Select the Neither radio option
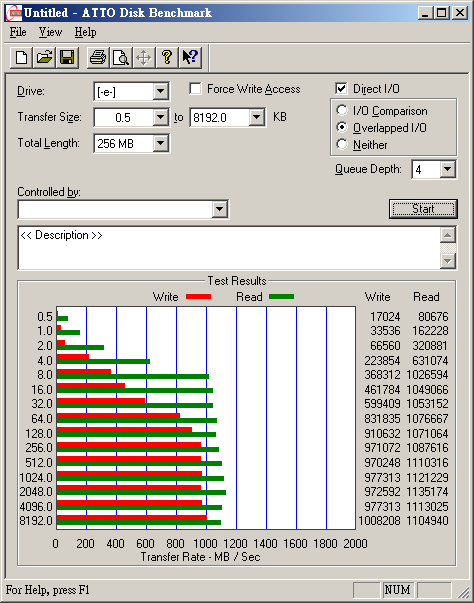474x603 pixels. (341, 145)
